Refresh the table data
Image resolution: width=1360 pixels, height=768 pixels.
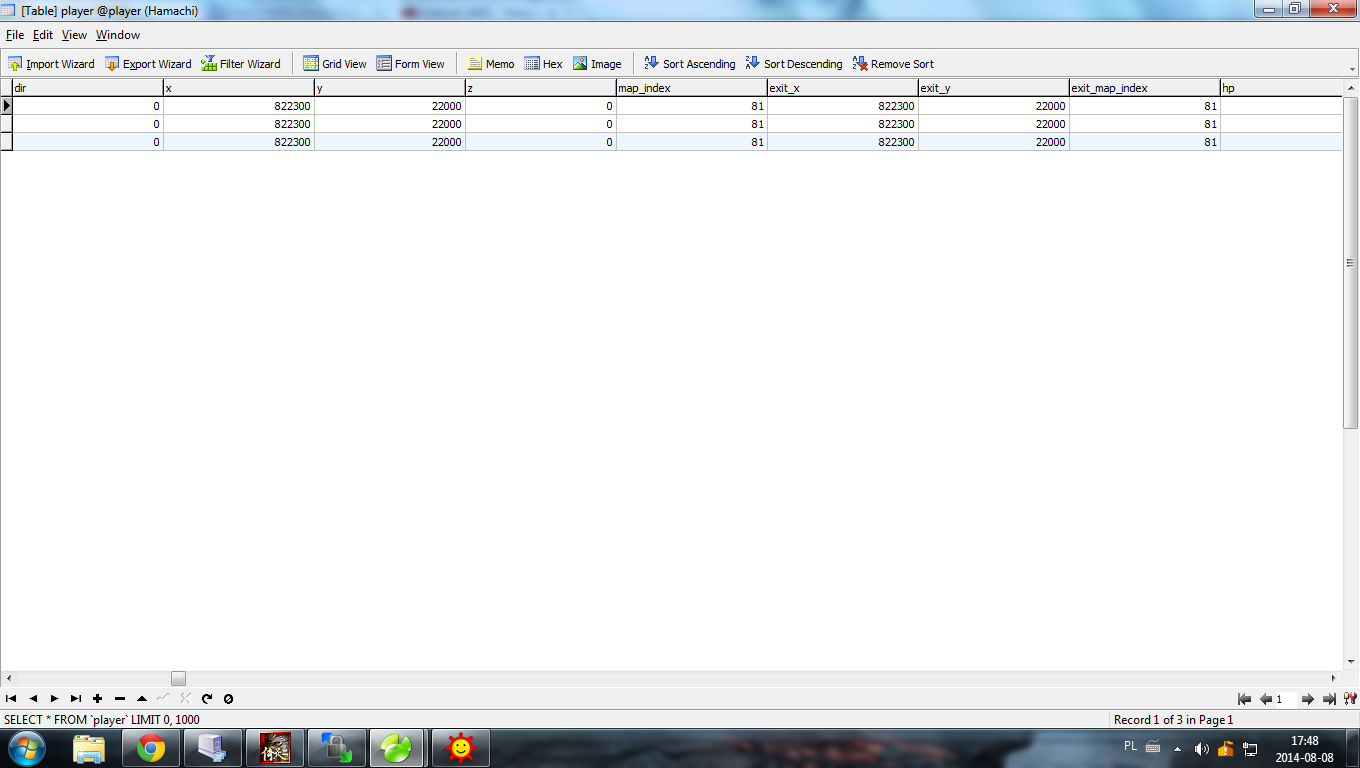[207, 699]
